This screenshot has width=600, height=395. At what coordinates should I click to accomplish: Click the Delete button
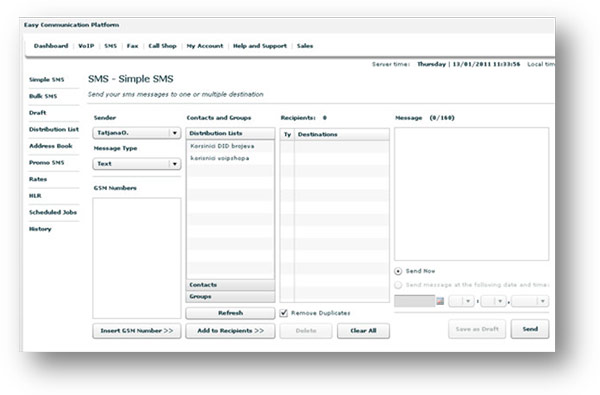pyautogui.click(x=306, y=331)
